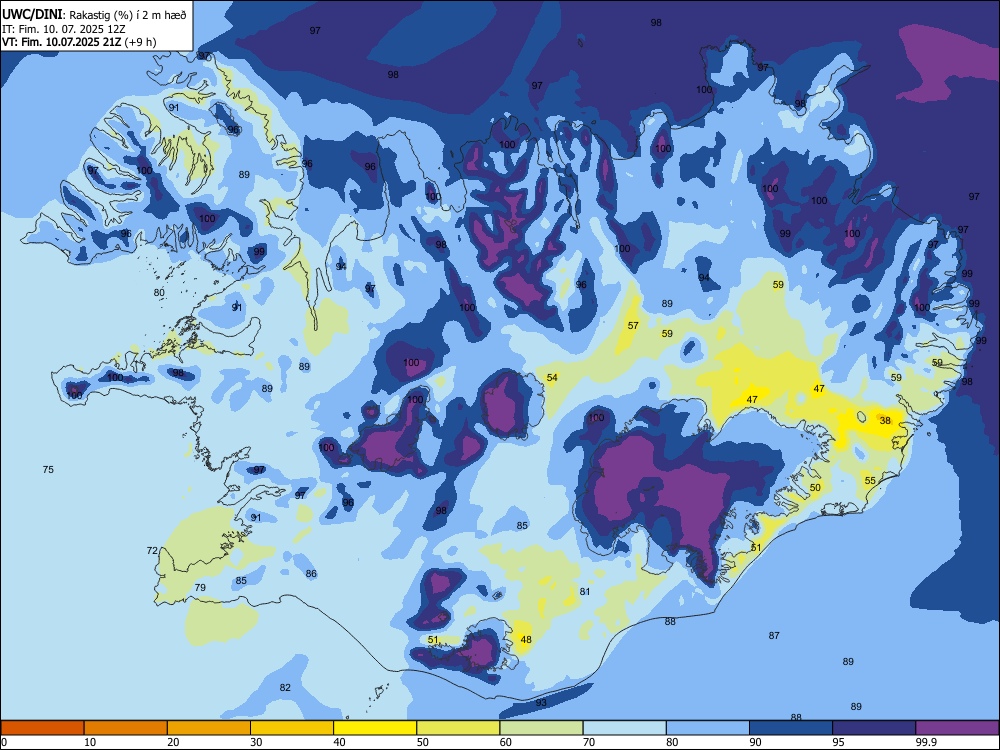Click the legend label 99.9
Viewport: 1000px width, 750px height.
tap(926, 742)
